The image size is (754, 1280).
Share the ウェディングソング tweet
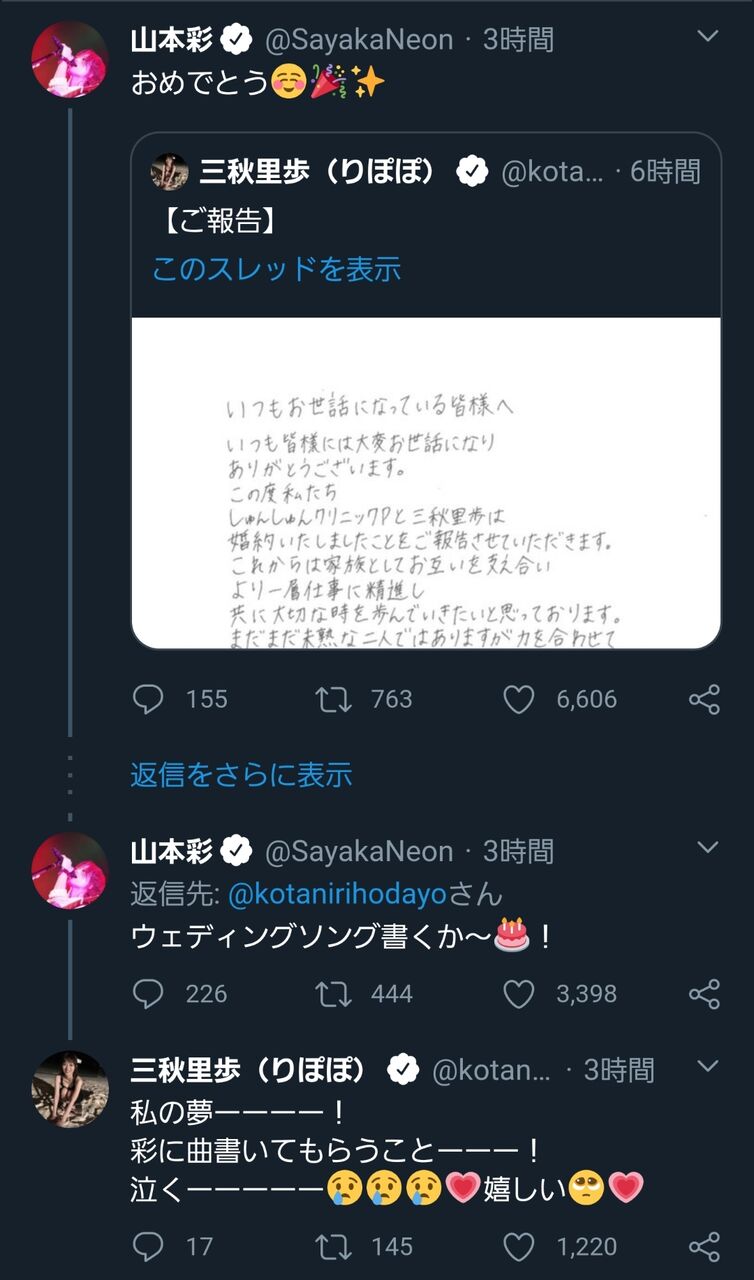point(704,993)
